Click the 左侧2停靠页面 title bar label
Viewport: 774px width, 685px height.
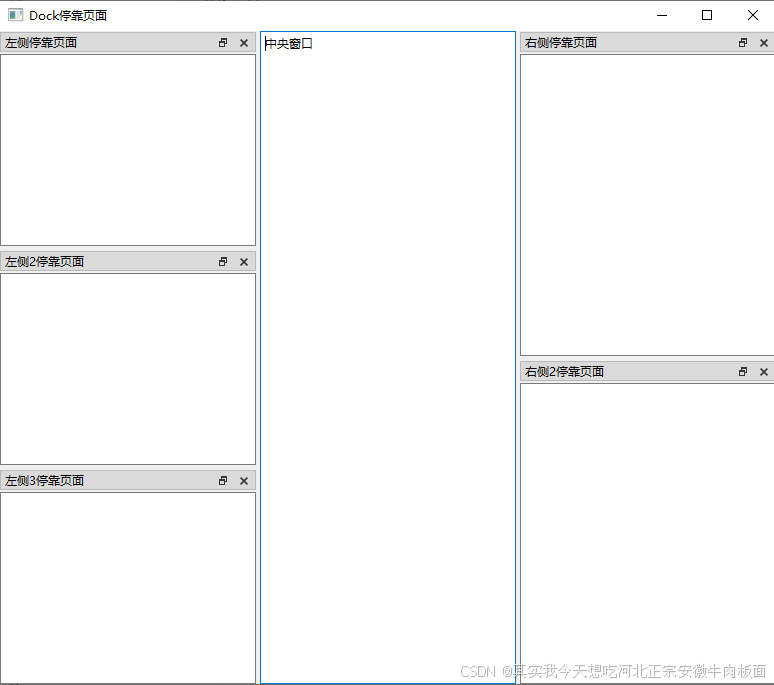point(44,262)
